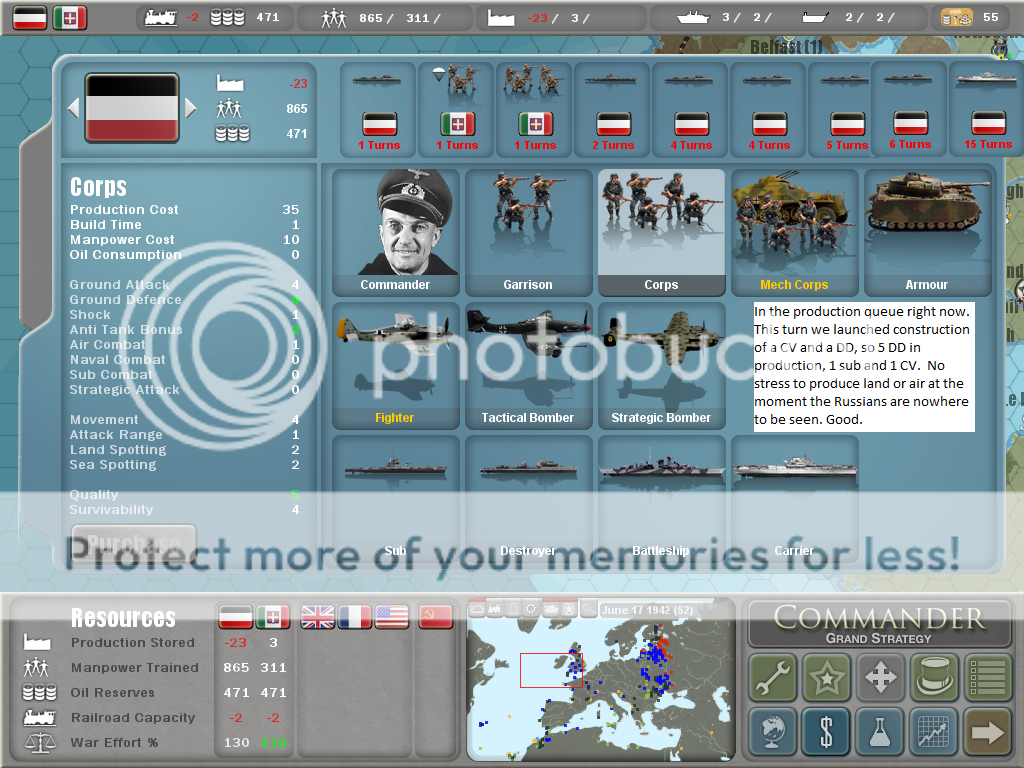Screen dimensions: 1024x768
Task: Open the statistics graph button
Action: pos(934,732)
